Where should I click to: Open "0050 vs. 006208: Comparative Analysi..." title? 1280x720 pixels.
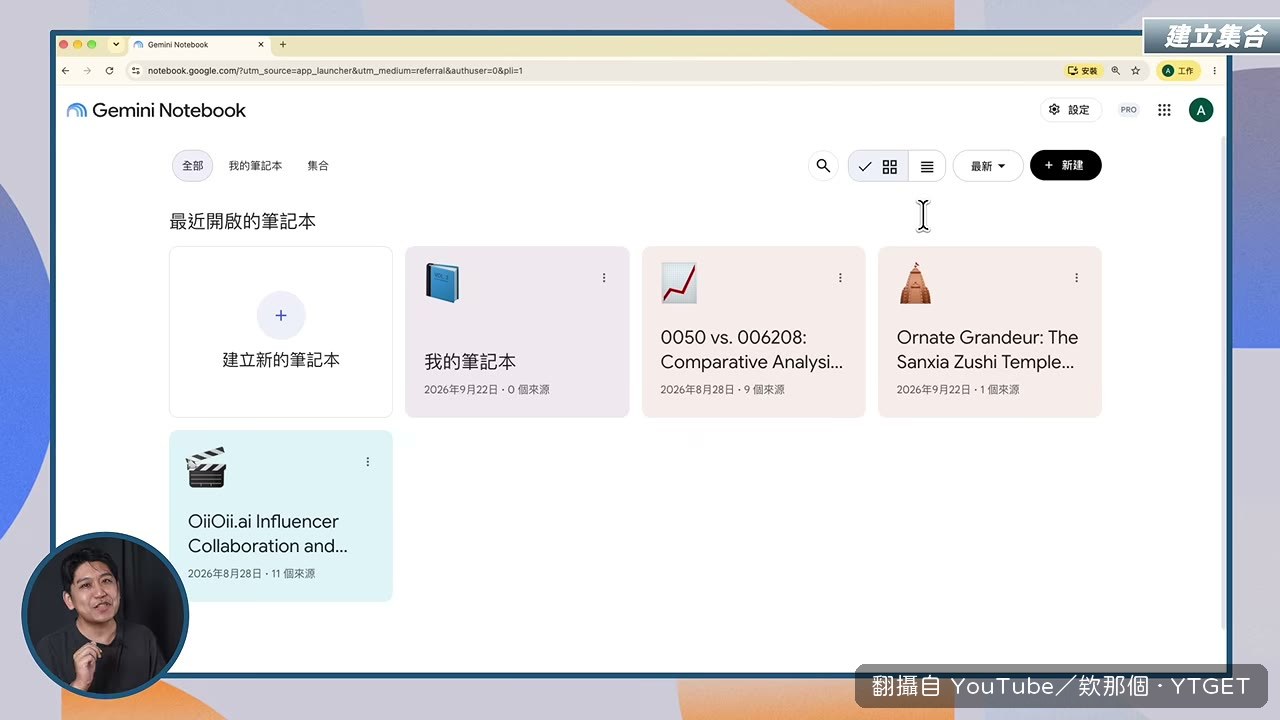tap(752, 350)
